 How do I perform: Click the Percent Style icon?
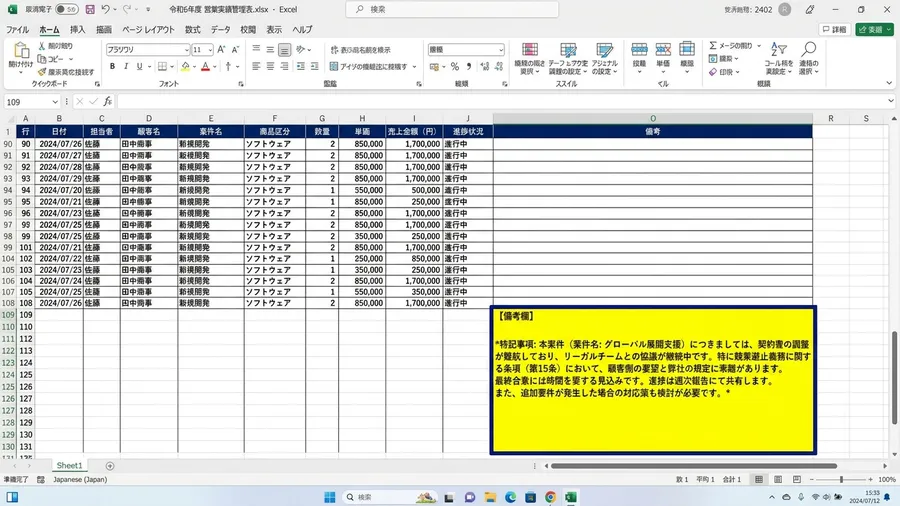[x=455, y=67]
